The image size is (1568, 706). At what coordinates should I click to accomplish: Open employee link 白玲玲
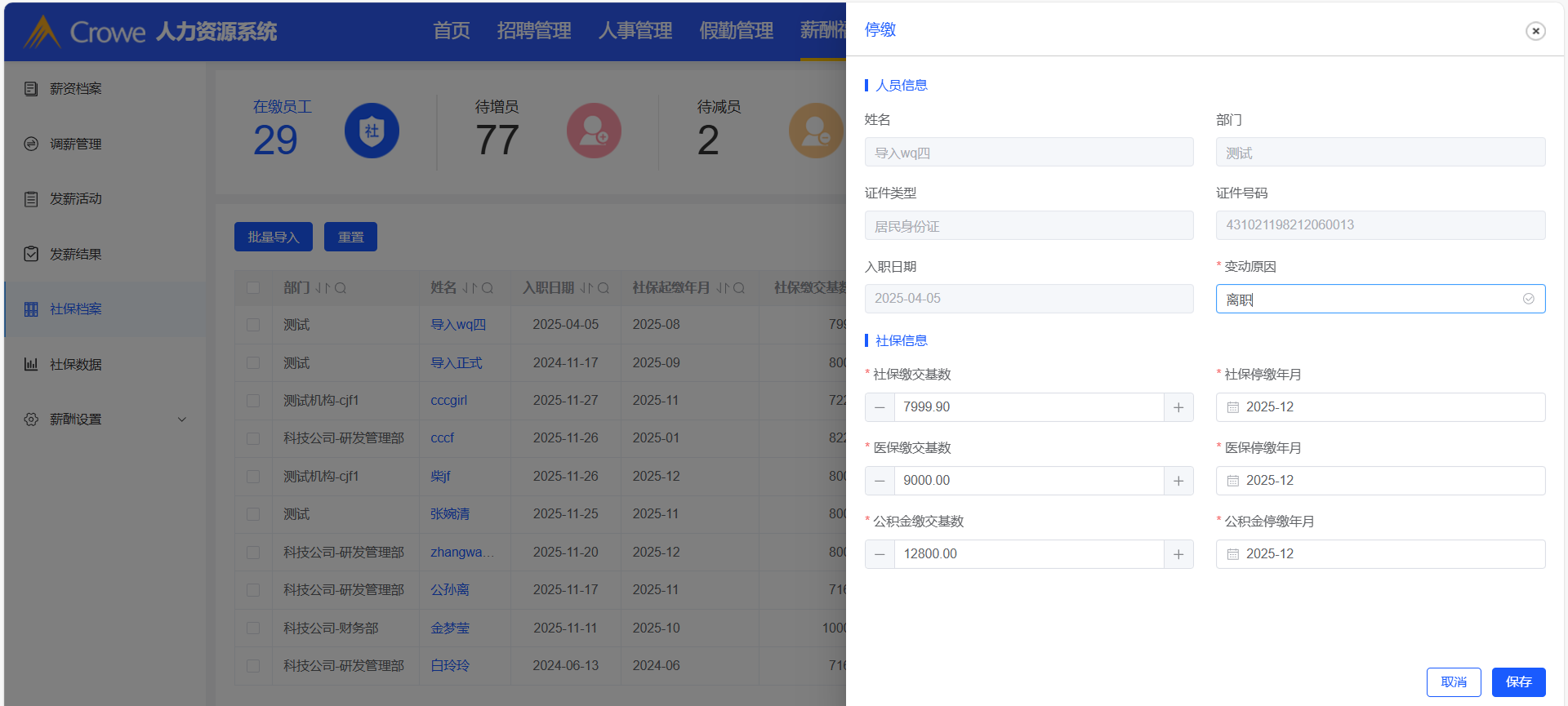[450, 666]
